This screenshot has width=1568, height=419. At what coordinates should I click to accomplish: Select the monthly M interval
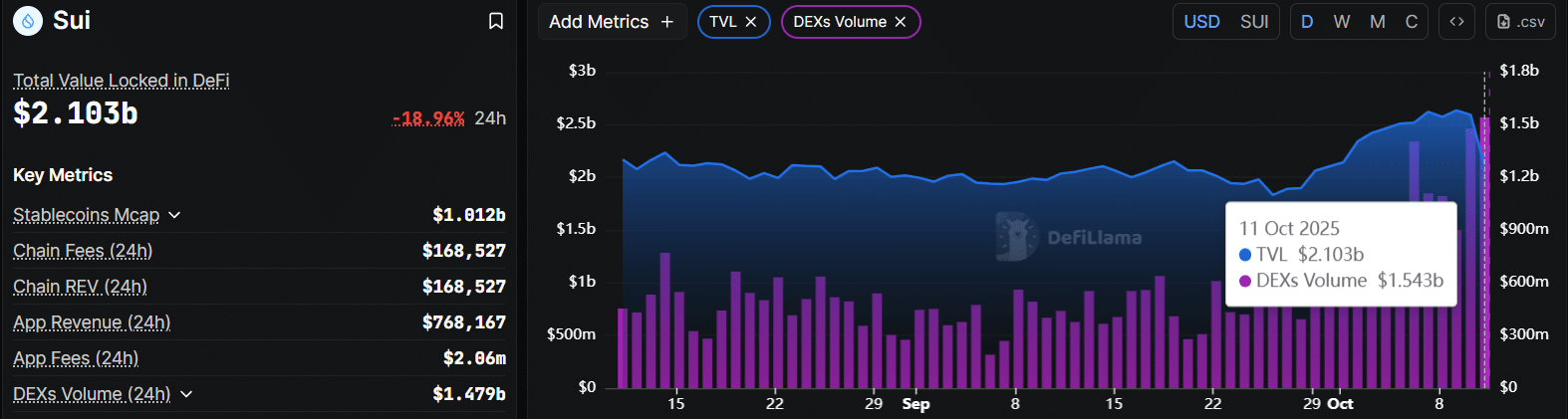click(x=1378, y=22)
